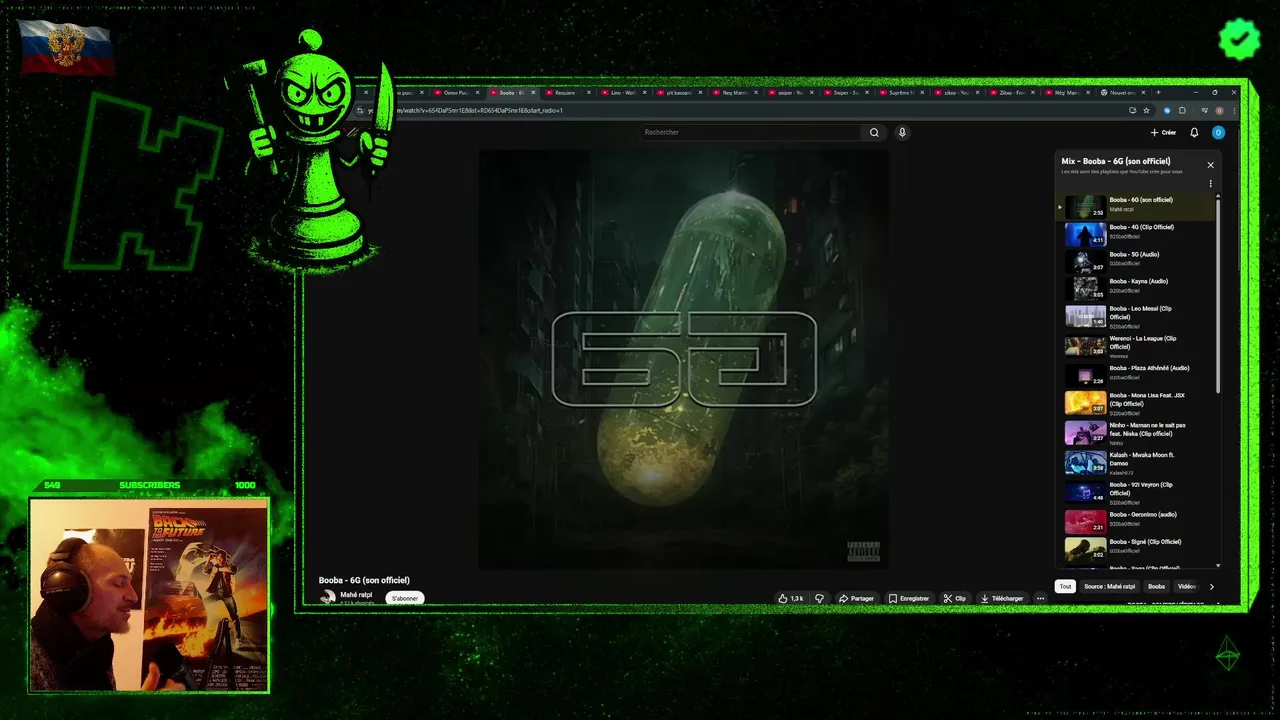Open the Mix playlist options menu

[1210, 184]
